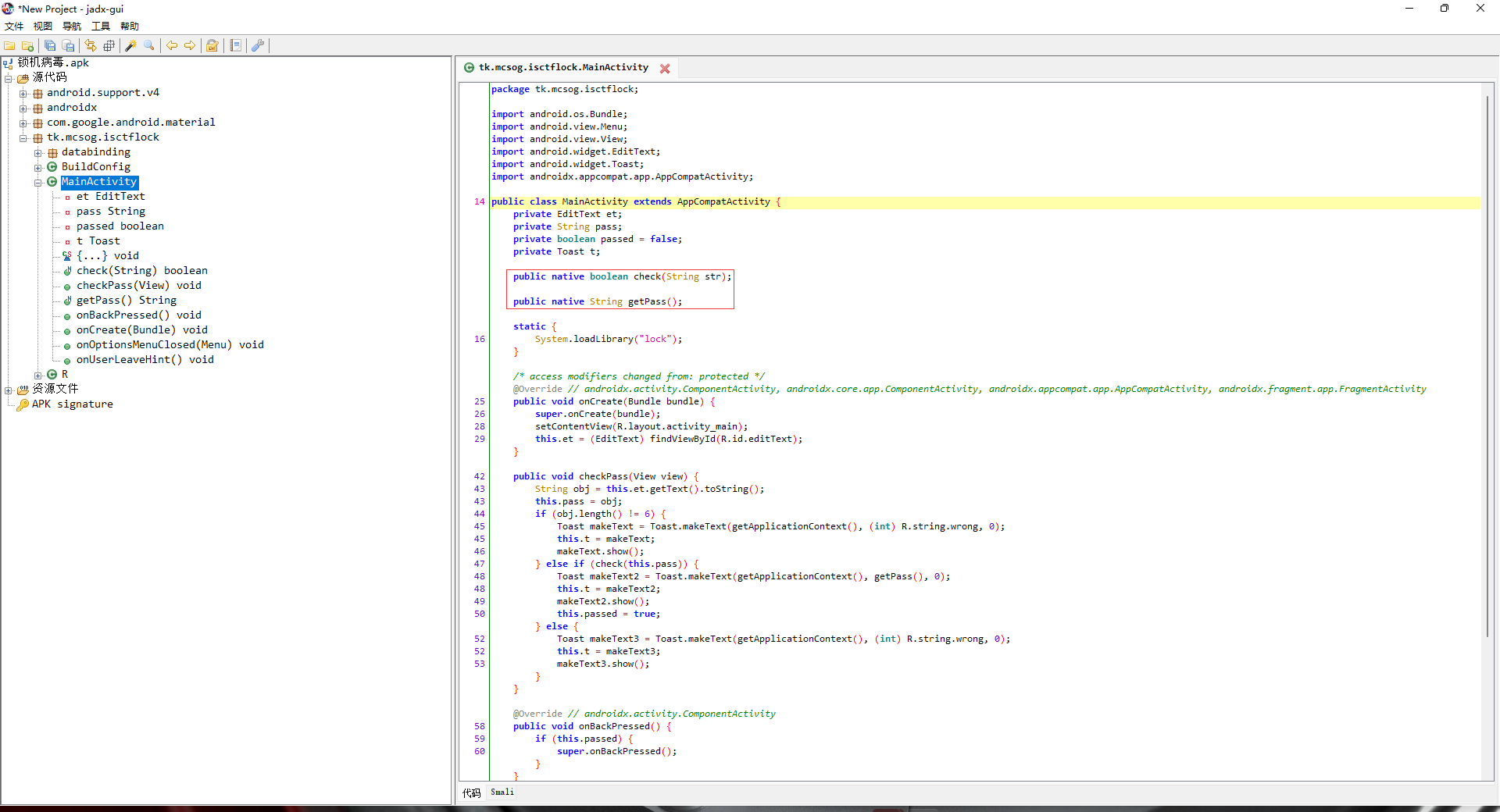Open the 视图 menu
This screenshot has width=1500, height=812.
[x=43, y=27]
